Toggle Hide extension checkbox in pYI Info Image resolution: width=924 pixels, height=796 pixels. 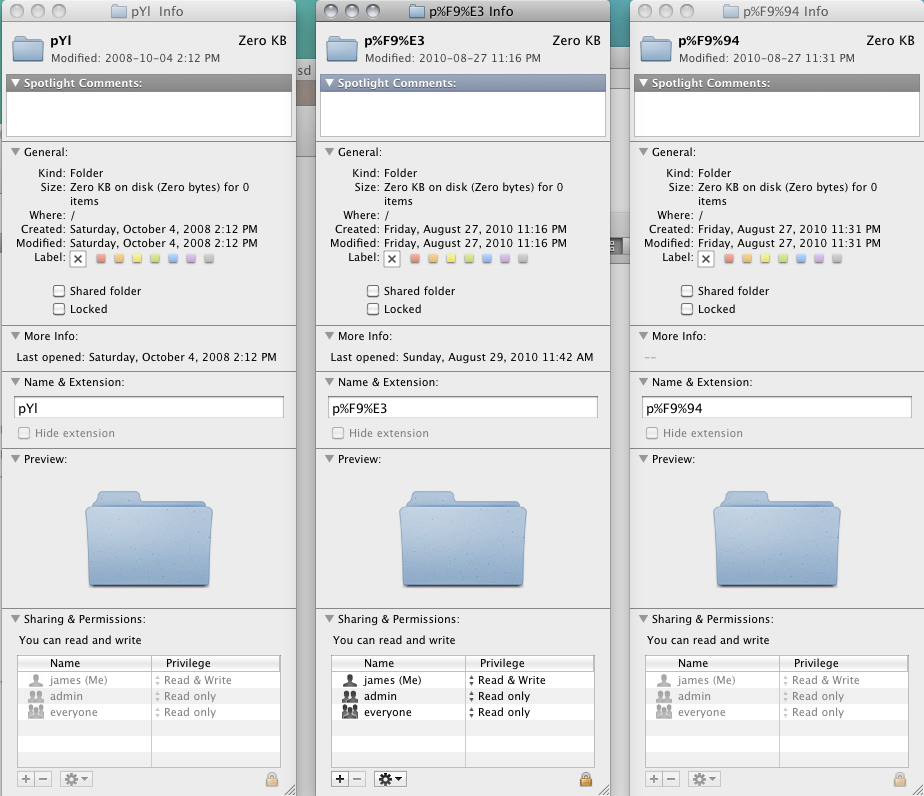(24, 433)
